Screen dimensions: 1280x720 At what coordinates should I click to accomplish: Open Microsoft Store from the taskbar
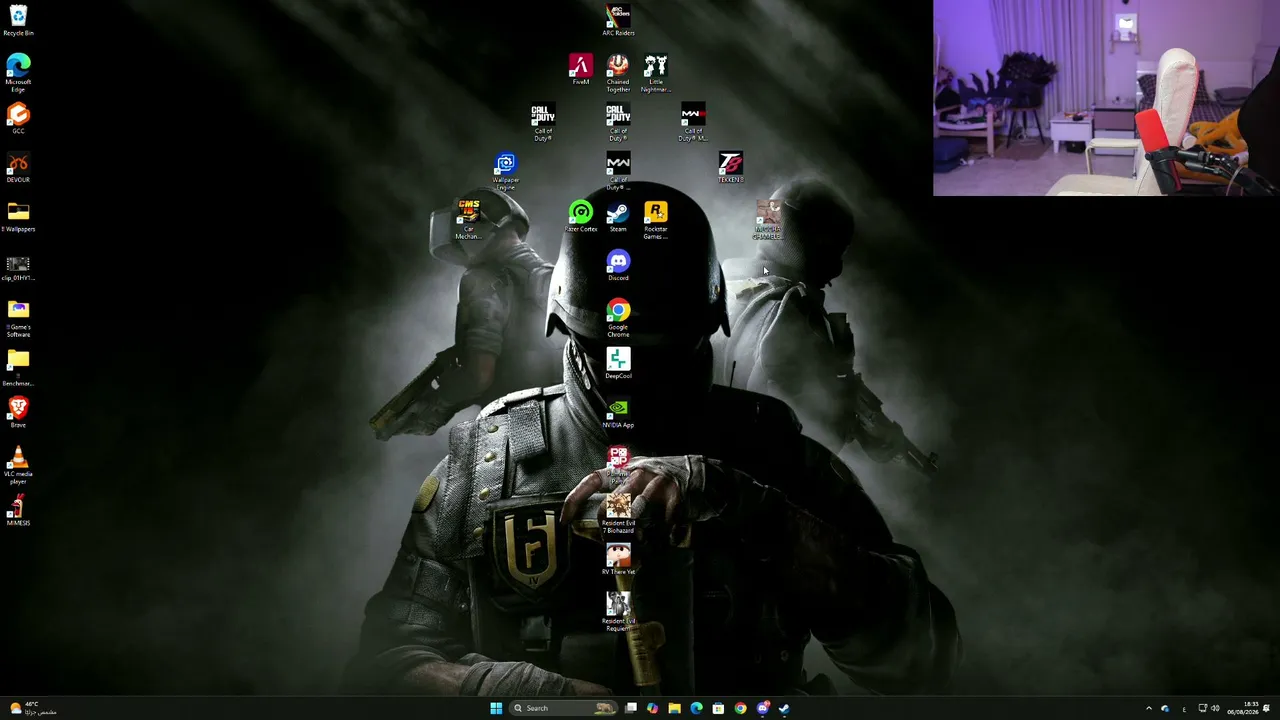click(x=719, y=708)
